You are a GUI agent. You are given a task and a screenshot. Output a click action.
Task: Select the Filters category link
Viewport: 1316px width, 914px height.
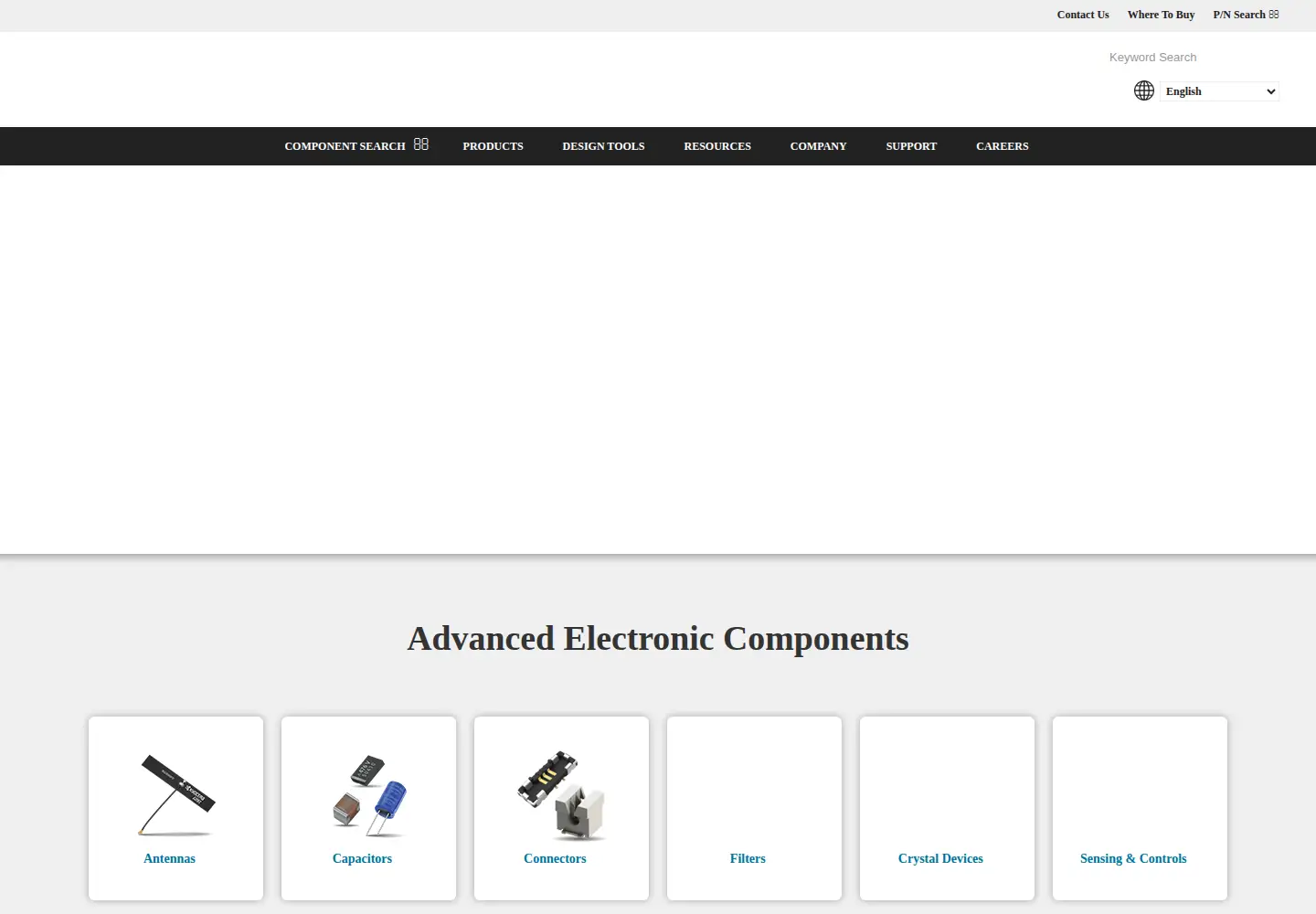pyautogui.click(x=748, y=858)
